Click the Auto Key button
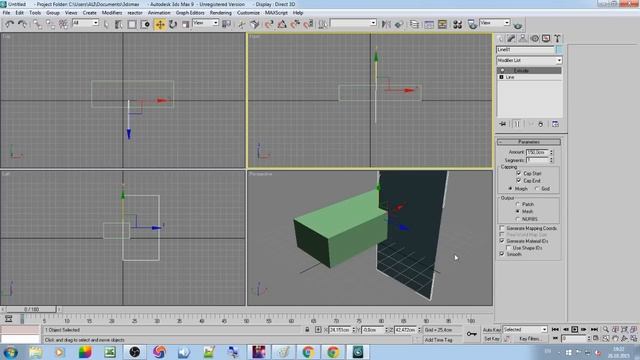The image size is (640, 360). click(492, 329)
